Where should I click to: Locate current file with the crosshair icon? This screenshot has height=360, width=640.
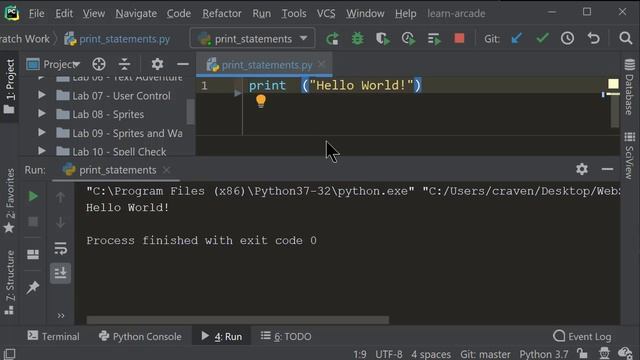click(x=99, y=64)
